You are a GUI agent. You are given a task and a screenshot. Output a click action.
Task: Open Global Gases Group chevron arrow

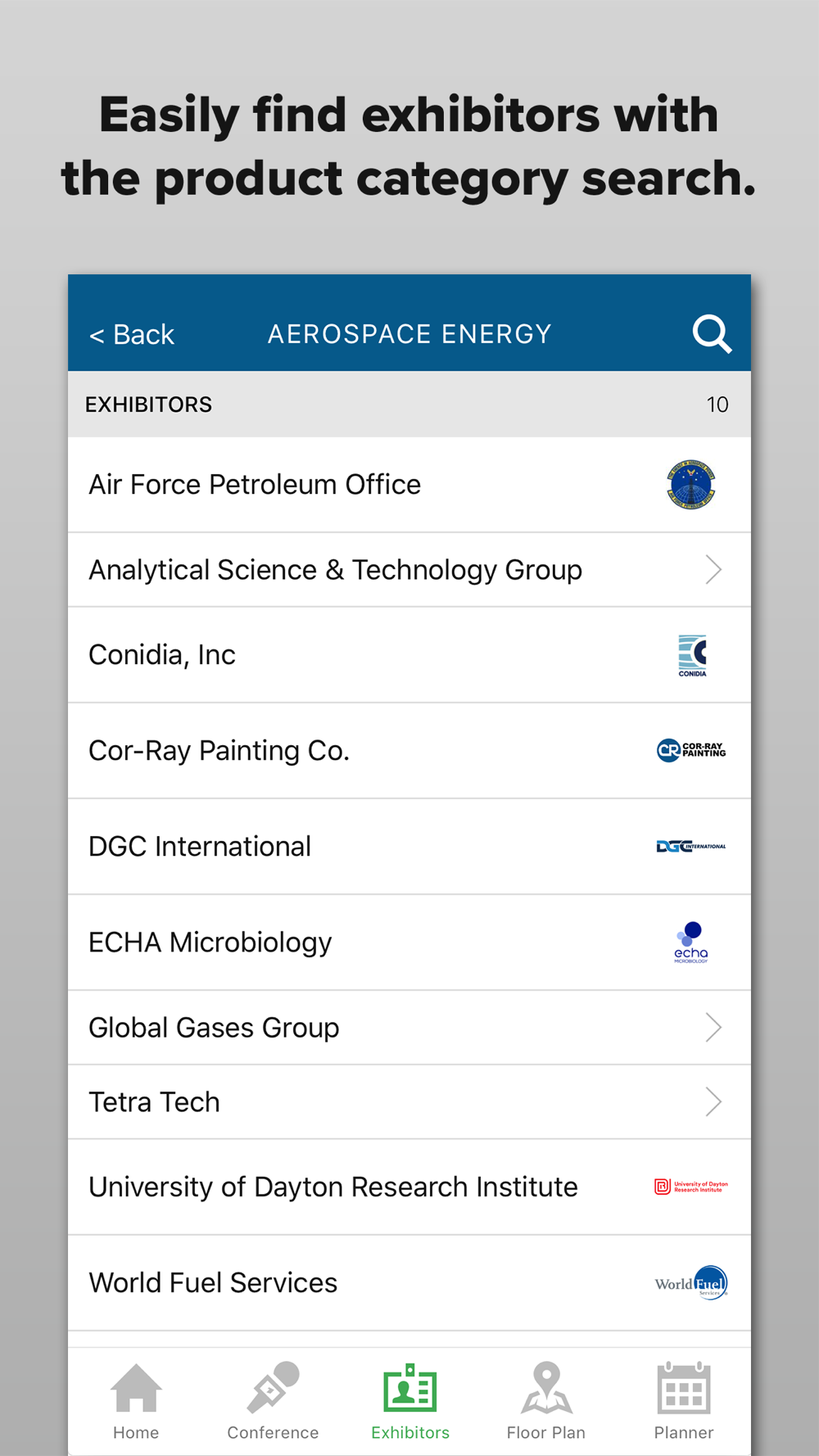coord(713,1028)
